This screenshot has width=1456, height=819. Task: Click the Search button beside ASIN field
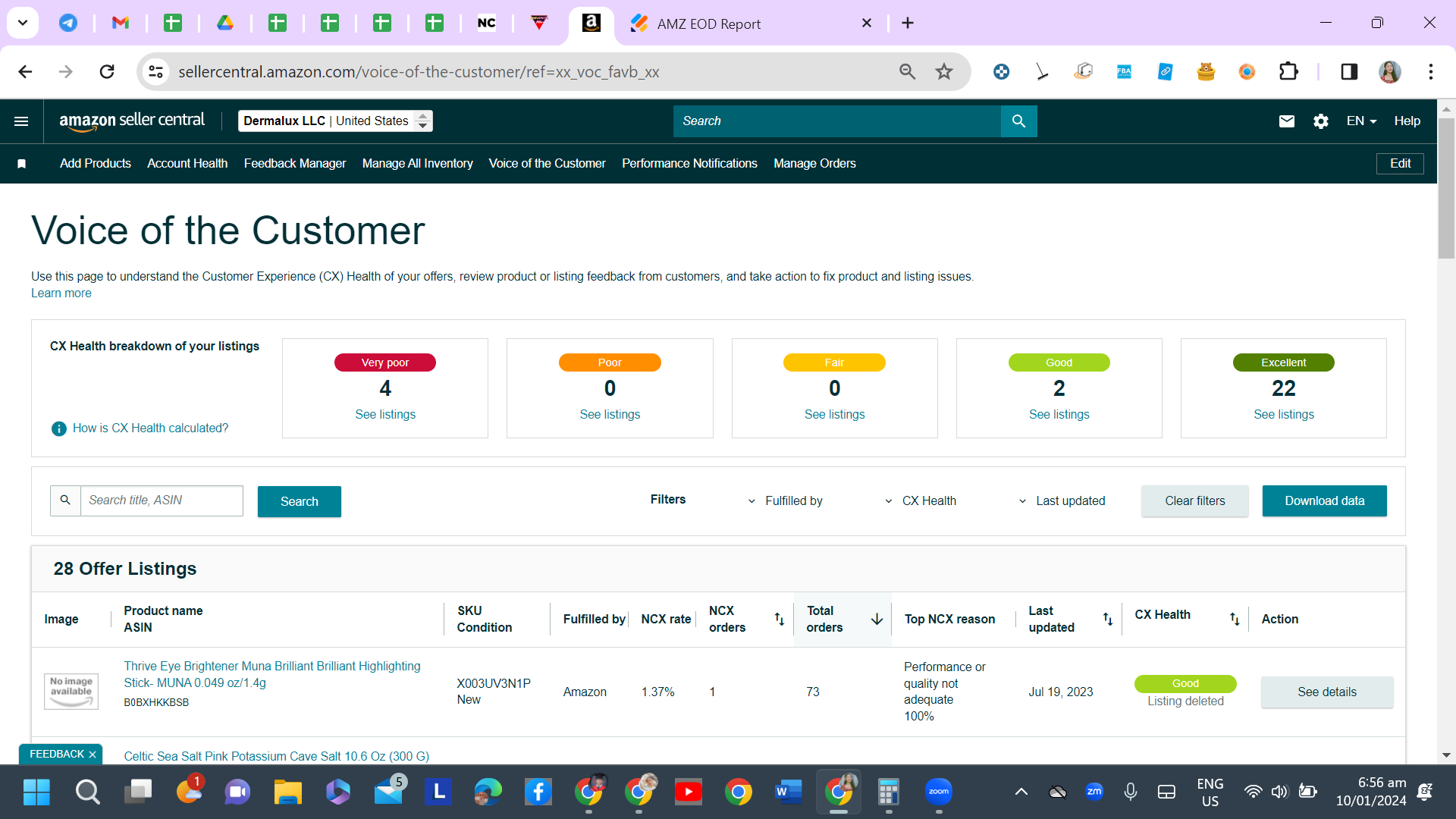(x=300, y=502)
